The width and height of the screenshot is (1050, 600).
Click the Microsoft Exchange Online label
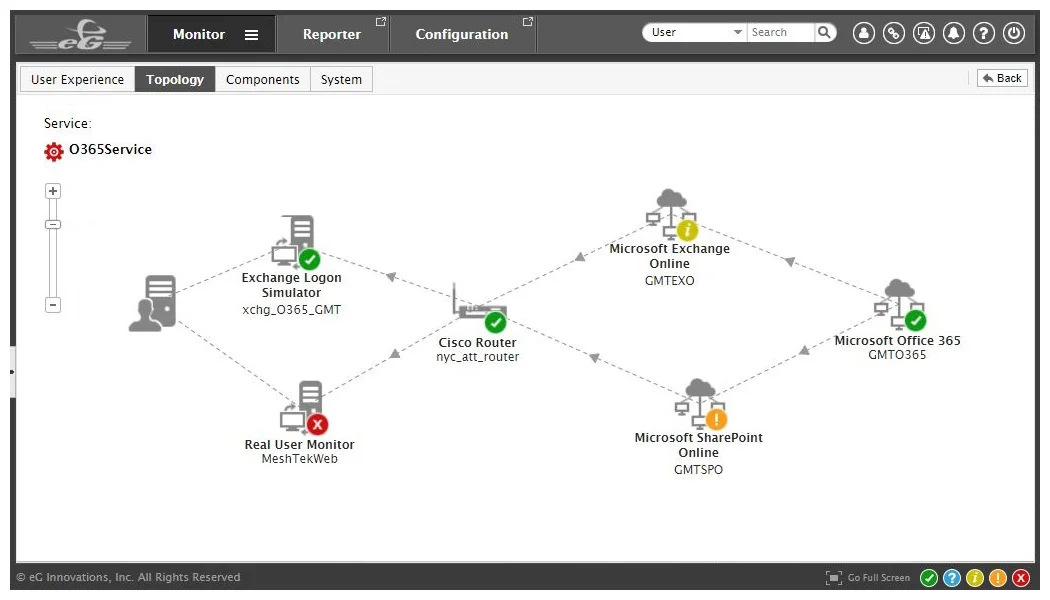[670, 256]
